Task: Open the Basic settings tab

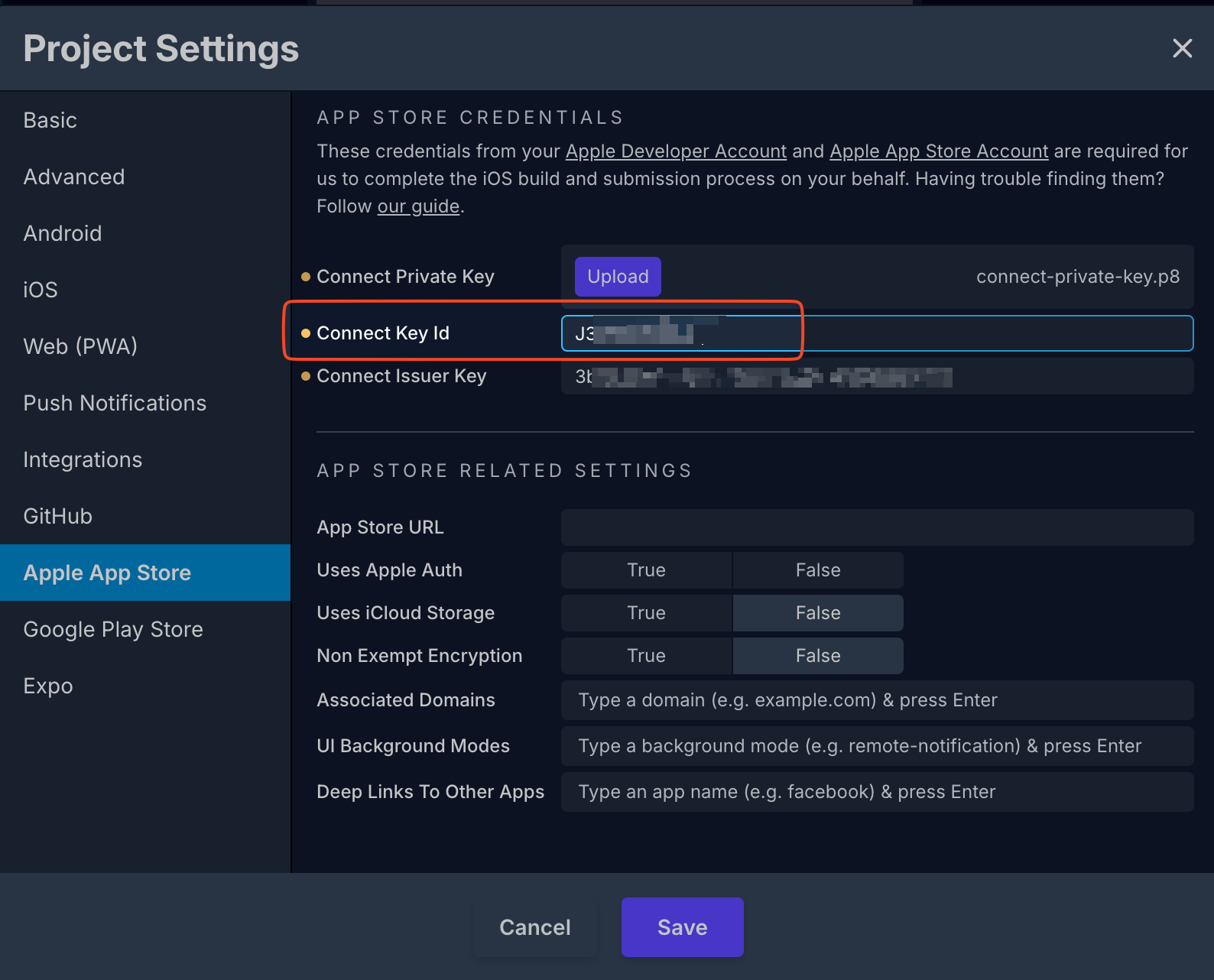Action: point(50,120)
